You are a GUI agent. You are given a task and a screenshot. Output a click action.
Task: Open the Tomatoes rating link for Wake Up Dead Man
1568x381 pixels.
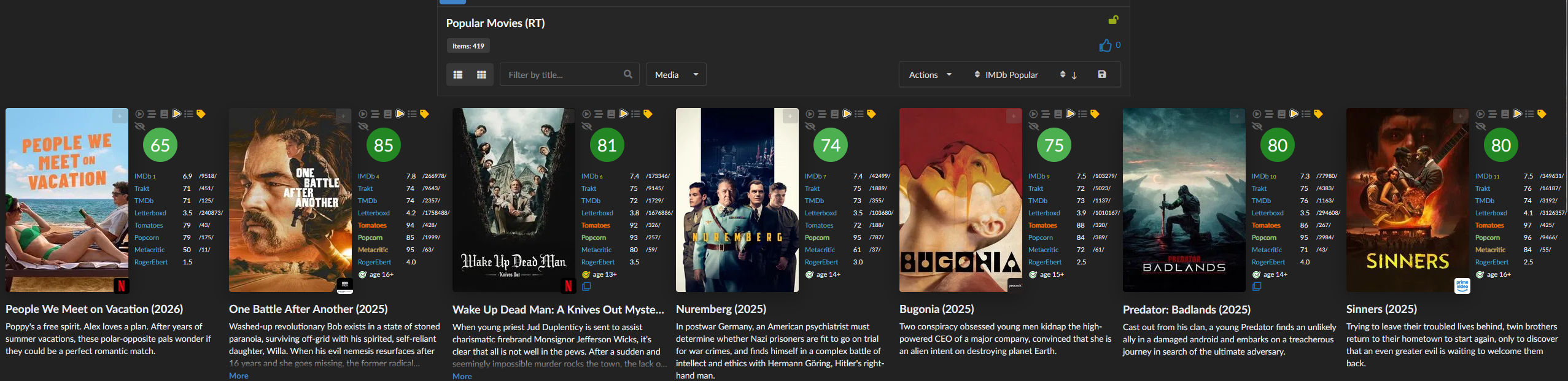(x=596, y=225)
